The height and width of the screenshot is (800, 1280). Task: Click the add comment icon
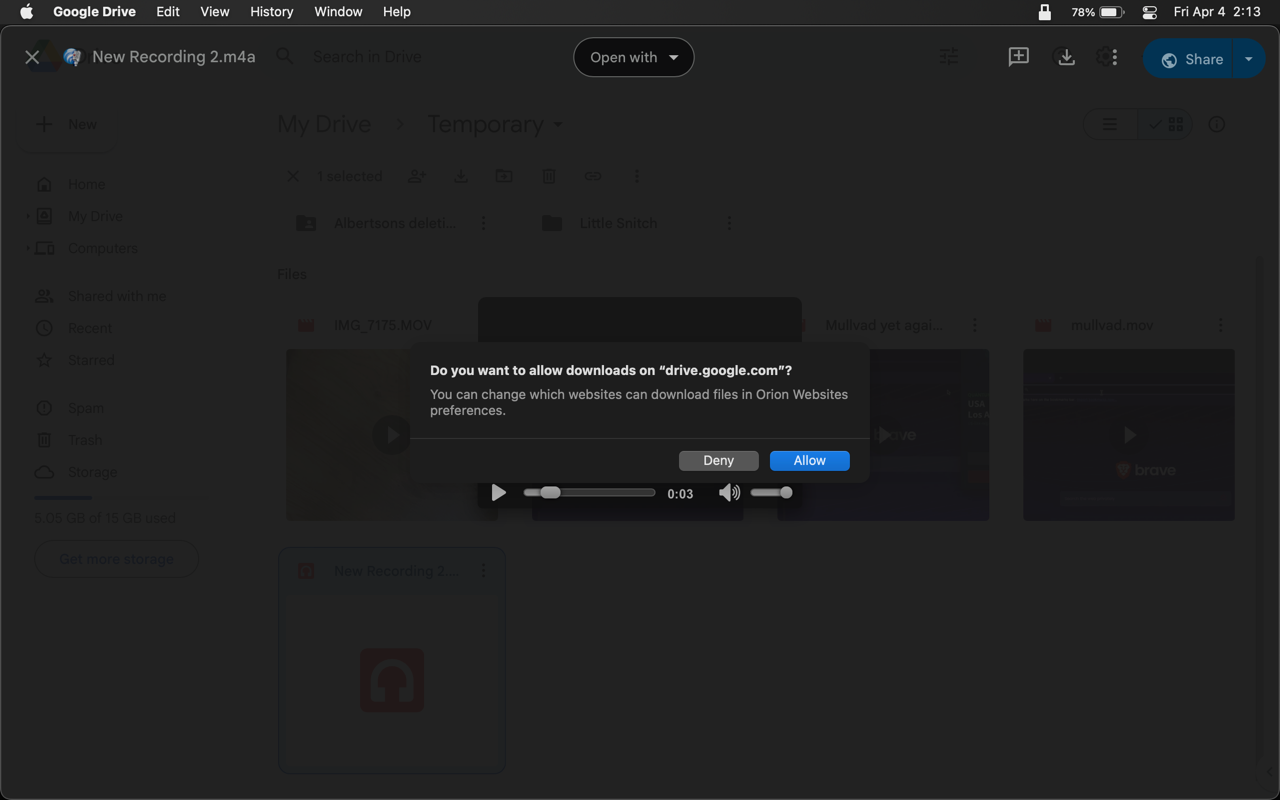(x=1018, y=57)
